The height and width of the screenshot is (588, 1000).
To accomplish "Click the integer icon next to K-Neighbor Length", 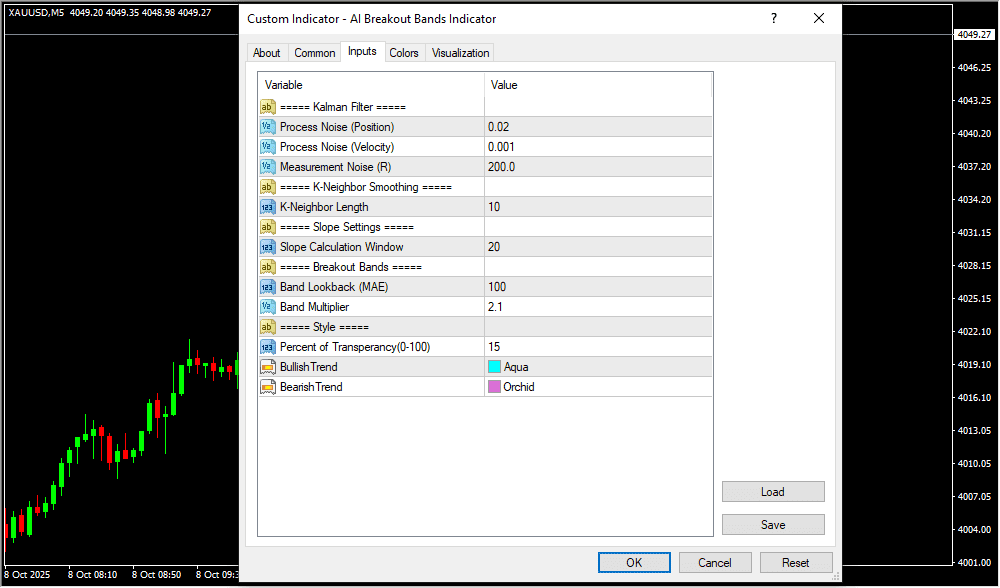I will [x=267, y=207].
